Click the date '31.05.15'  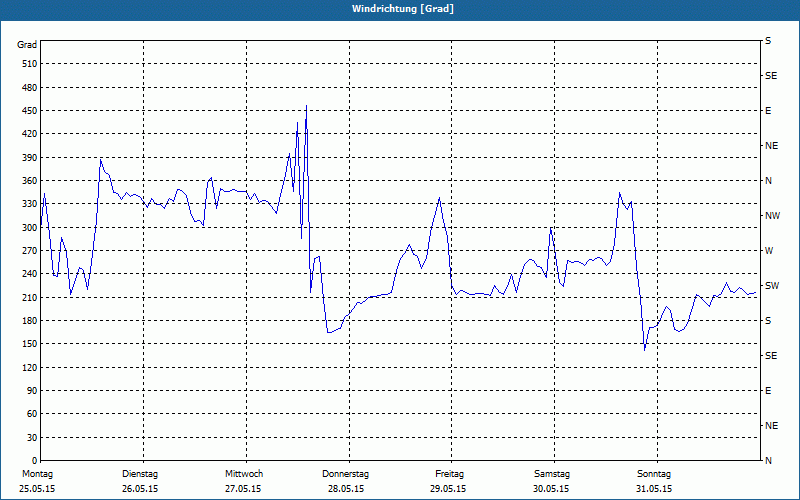(654, 489)
